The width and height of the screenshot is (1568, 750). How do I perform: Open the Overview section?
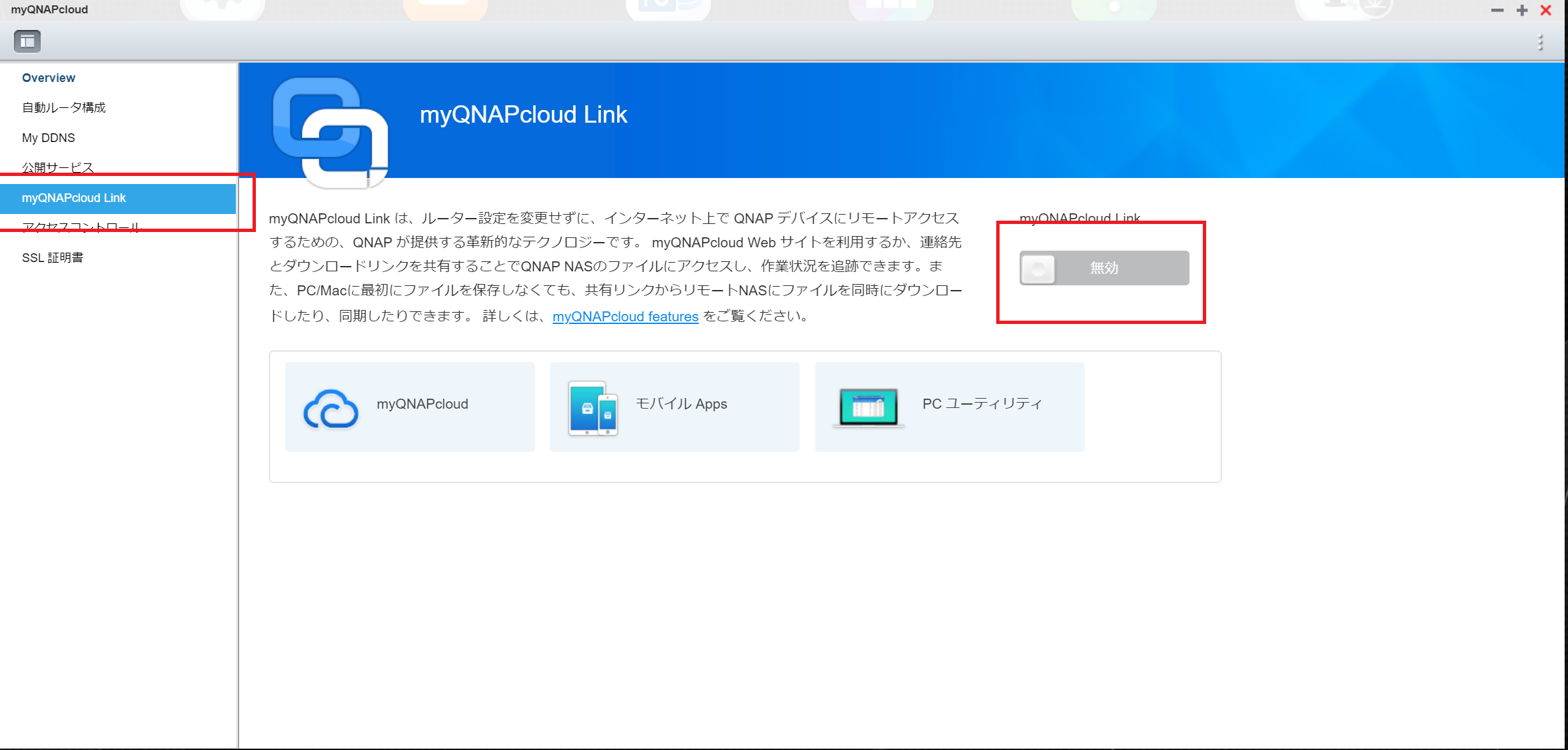pos(49,77)
